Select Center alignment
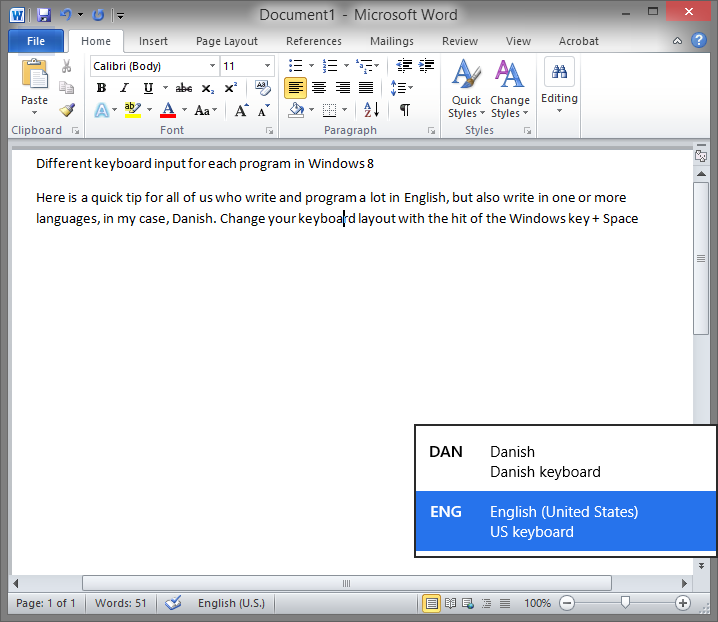The width and height of the screenshot is (718, 622). (319, 88)
